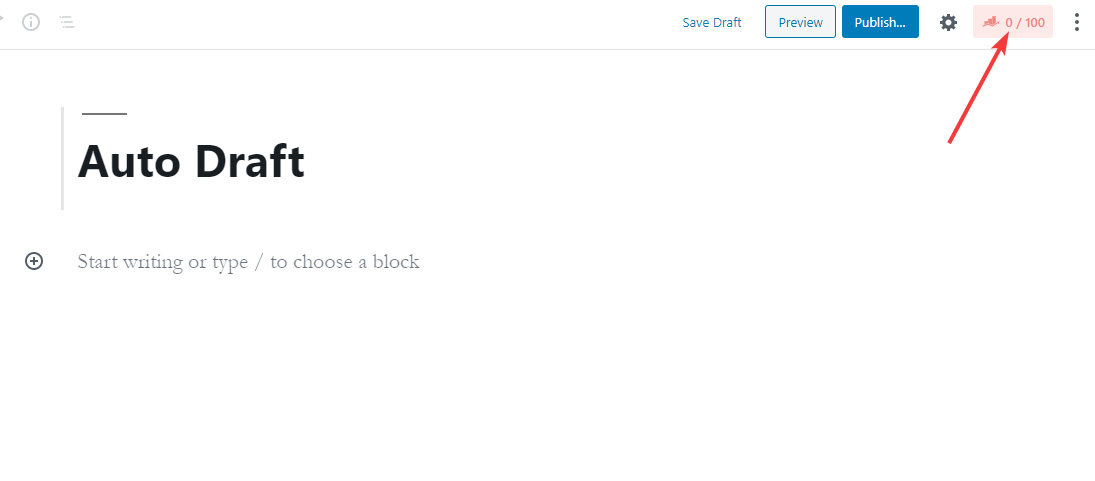Click the add block plus icon

[34, 262]
